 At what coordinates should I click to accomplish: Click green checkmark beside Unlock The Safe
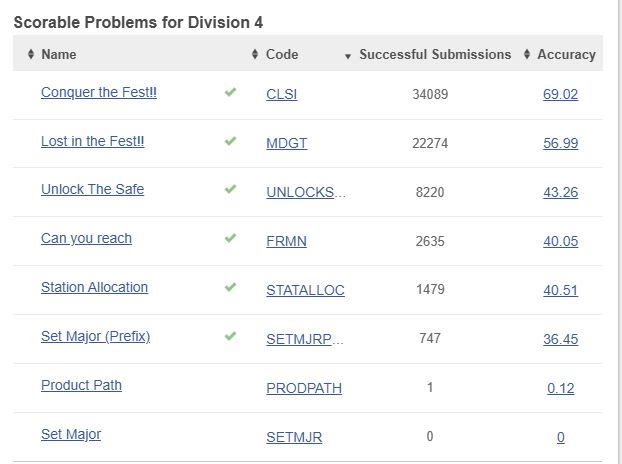(x=231, y=189)
